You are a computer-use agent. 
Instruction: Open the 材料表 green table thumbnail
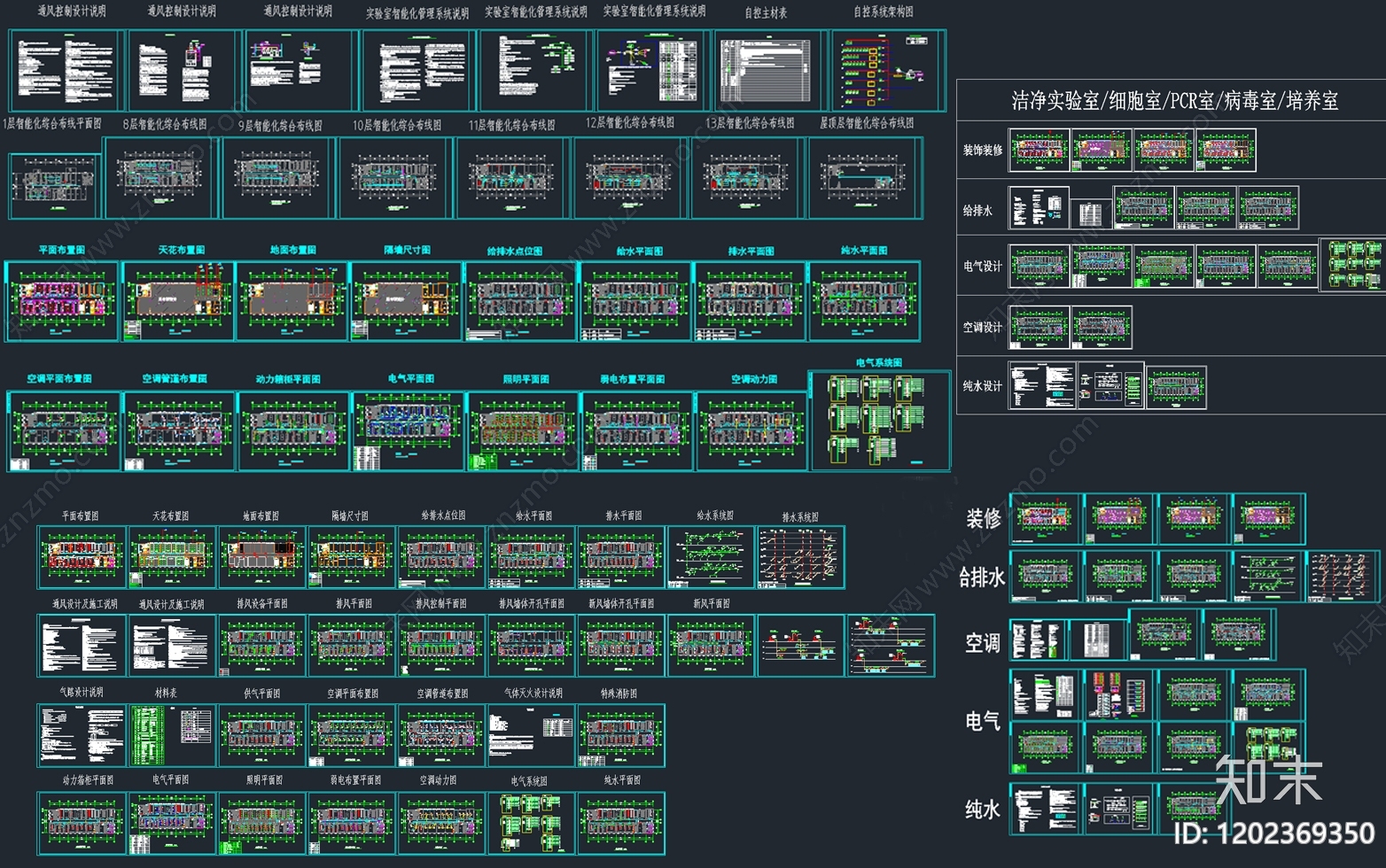click(172, 735)
